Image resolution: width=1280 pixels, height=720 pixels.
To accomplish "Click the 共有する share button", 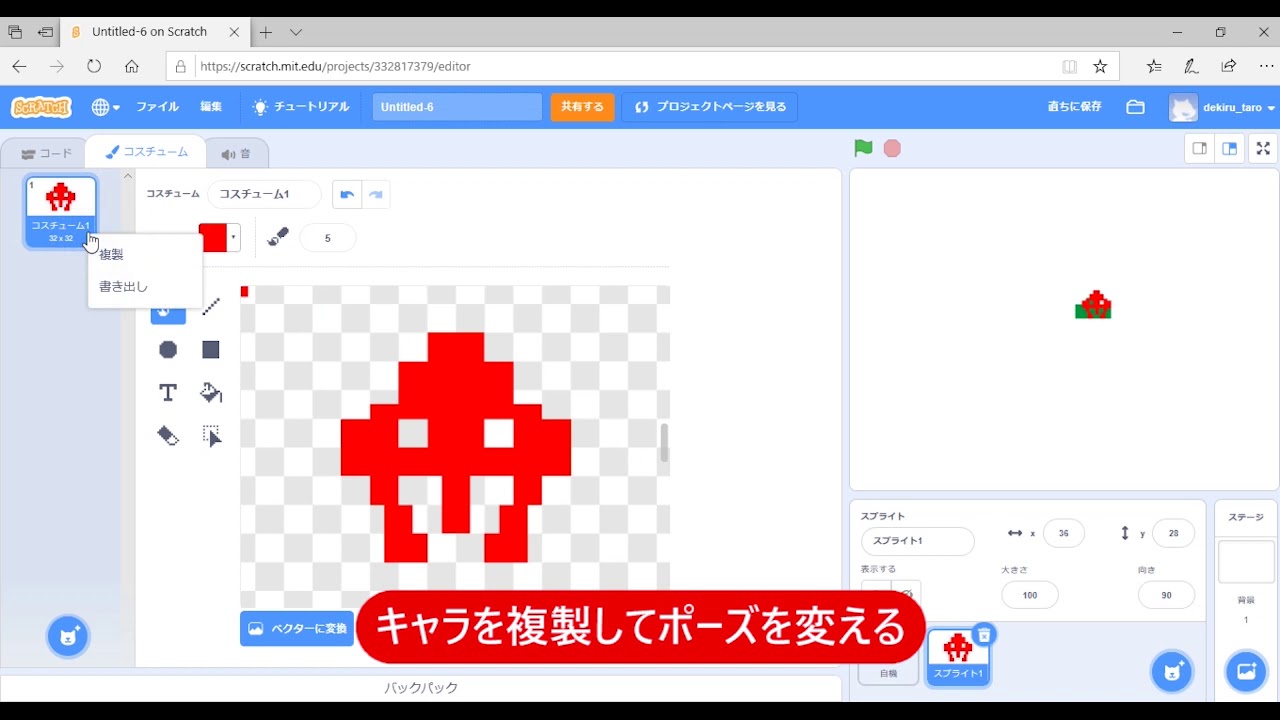I will [x=582, y=107].
